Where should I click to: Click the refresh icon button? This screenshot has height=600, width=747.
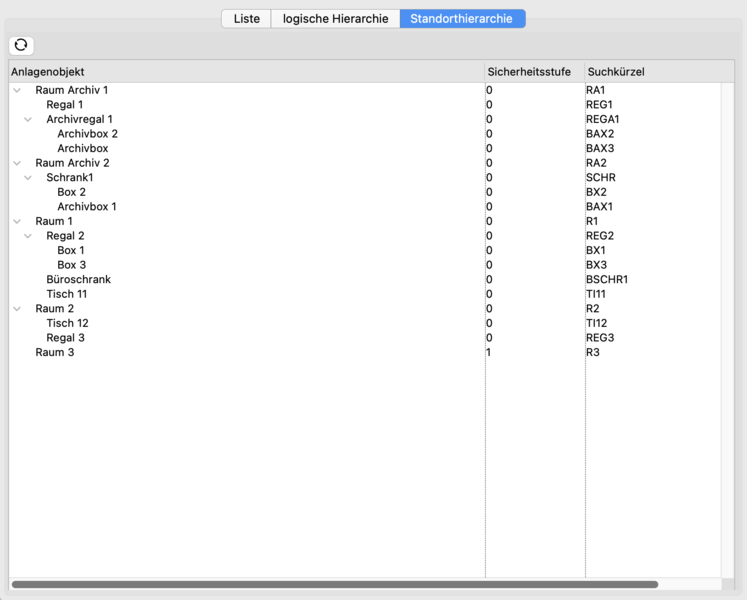pyautogui.click(x=21, y=45)
